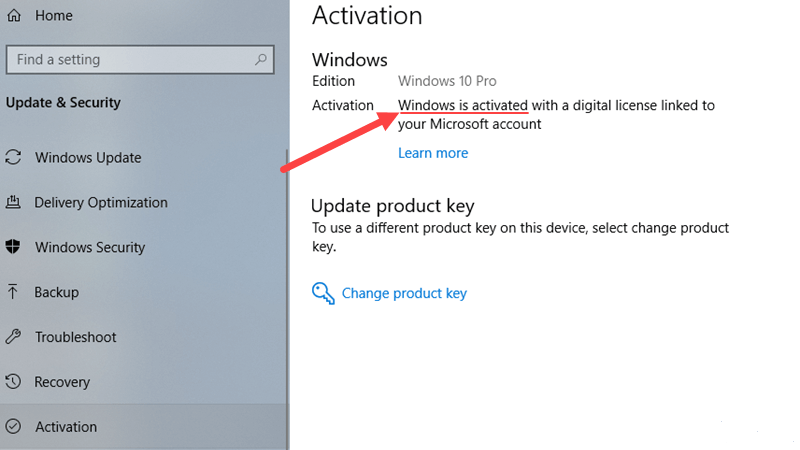This screenshot has height=450, width=800.
Task: Click the Recovery clock icon
Action: pos(13,382)
